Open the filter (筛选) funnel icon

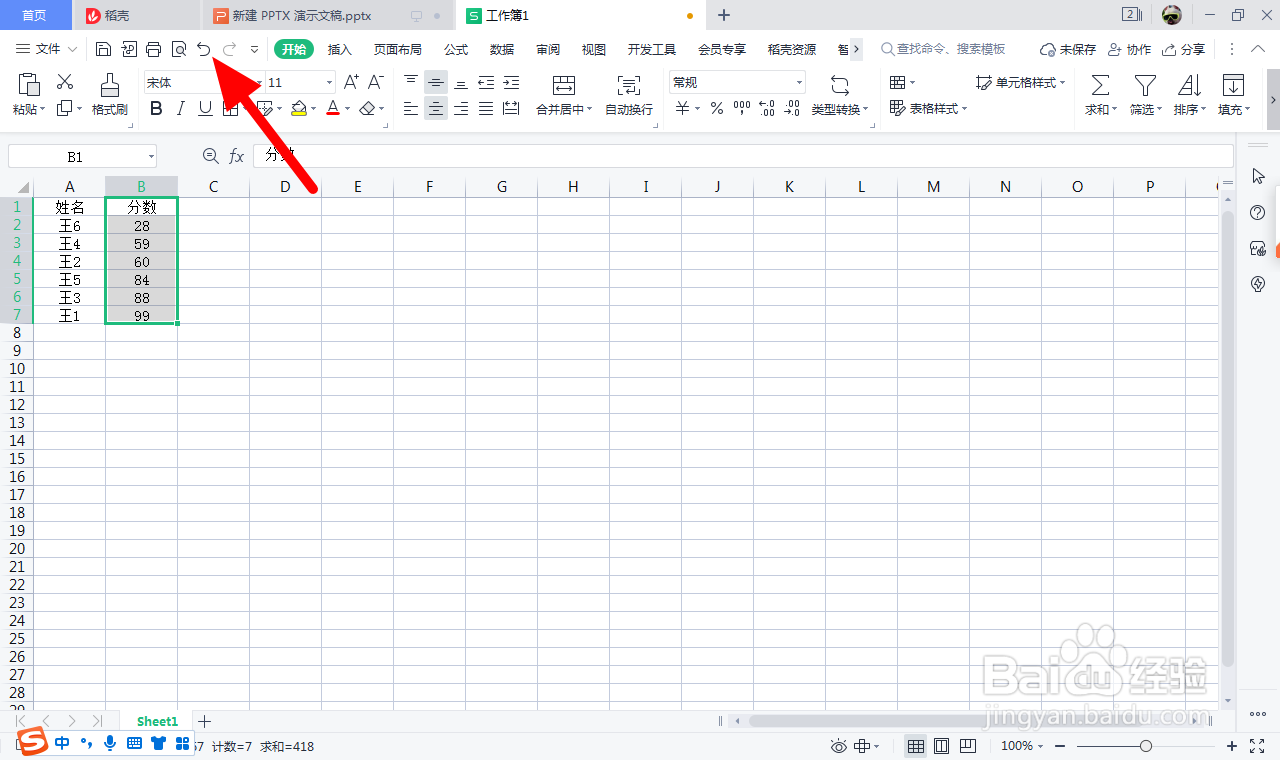(1145, 85)
